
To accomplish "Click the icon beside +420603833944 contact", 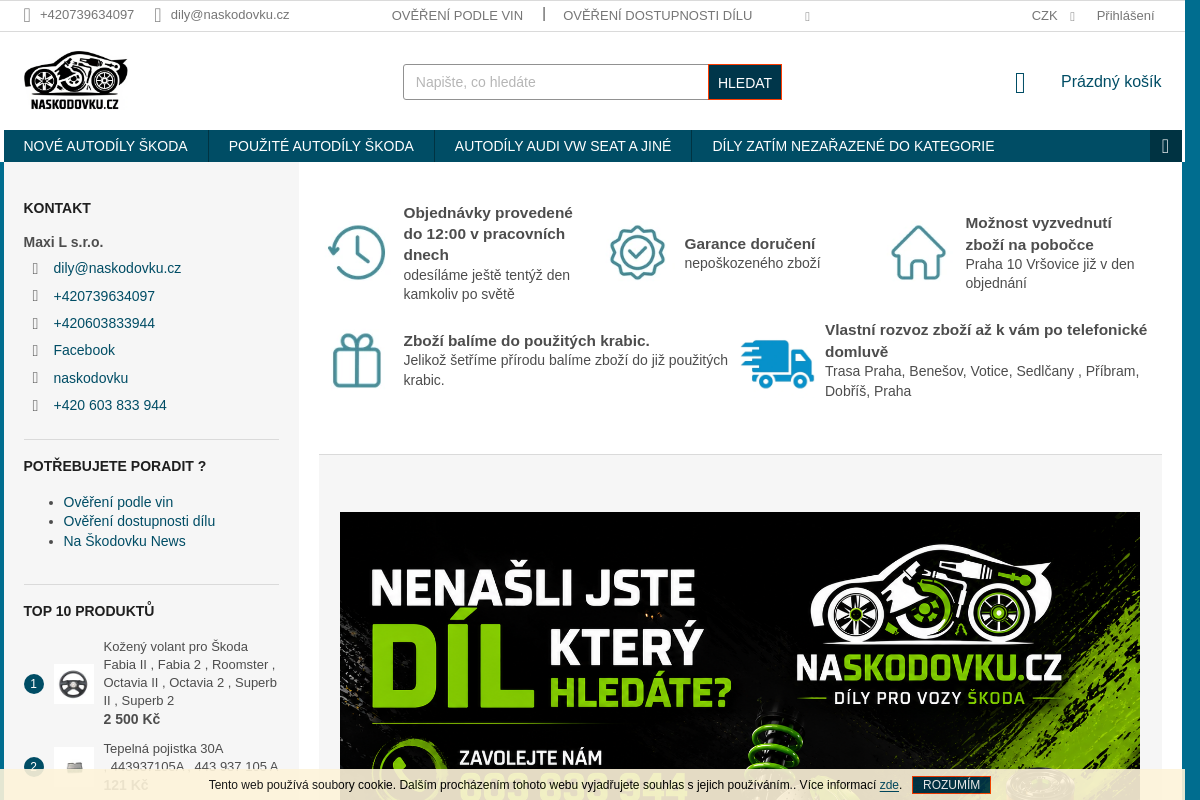I will click(36, 324).
